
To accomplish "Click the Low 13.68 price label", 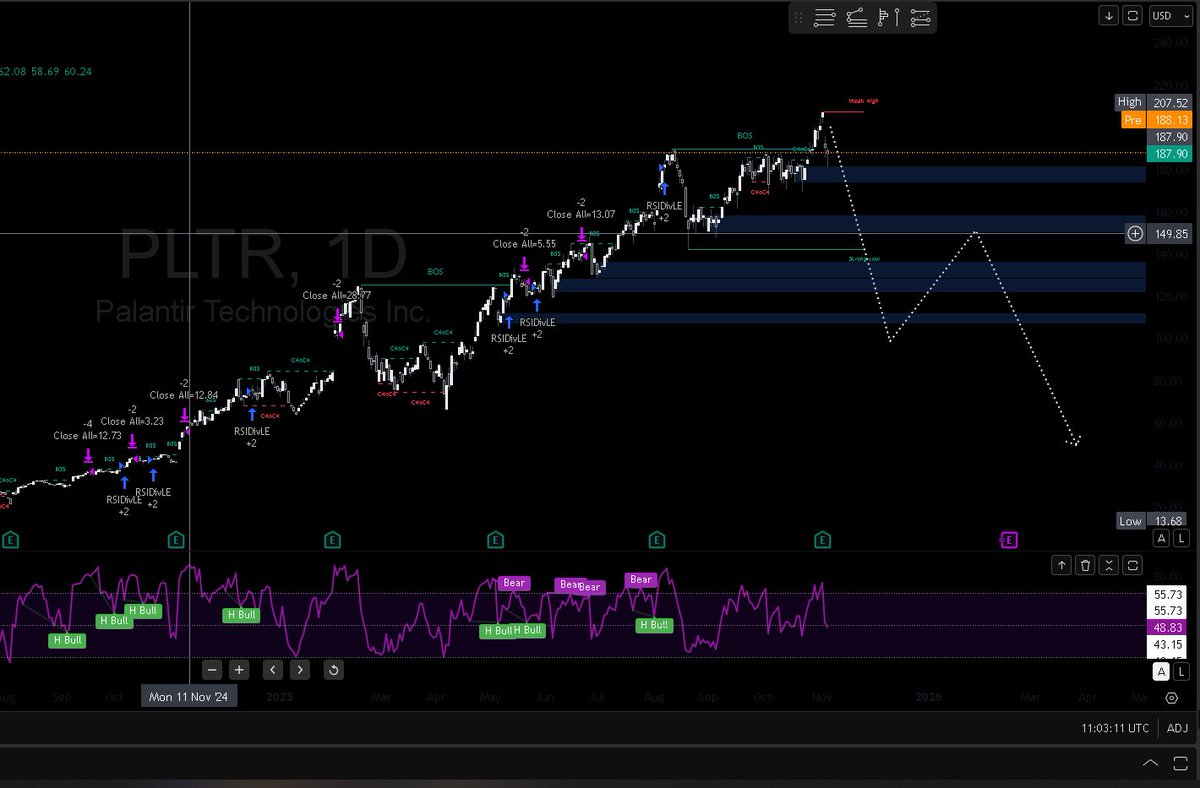I will point(1152,521).
